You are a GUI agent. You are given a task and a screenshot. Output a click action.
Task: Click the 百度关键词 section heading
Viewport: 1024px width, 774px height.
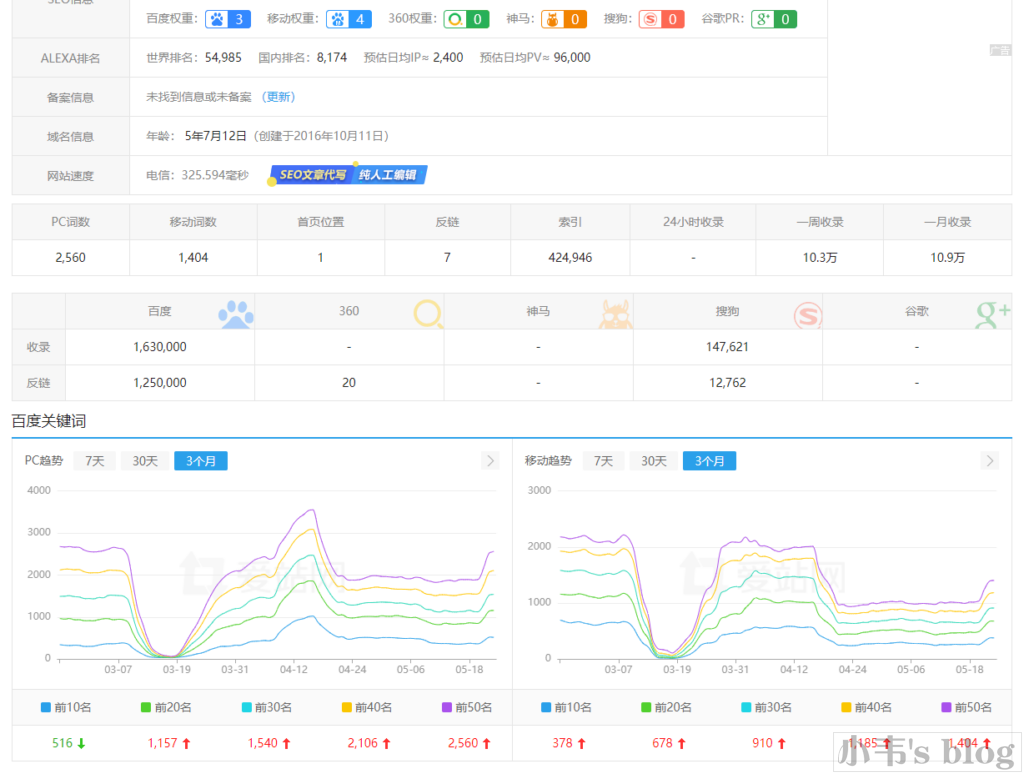49,421
